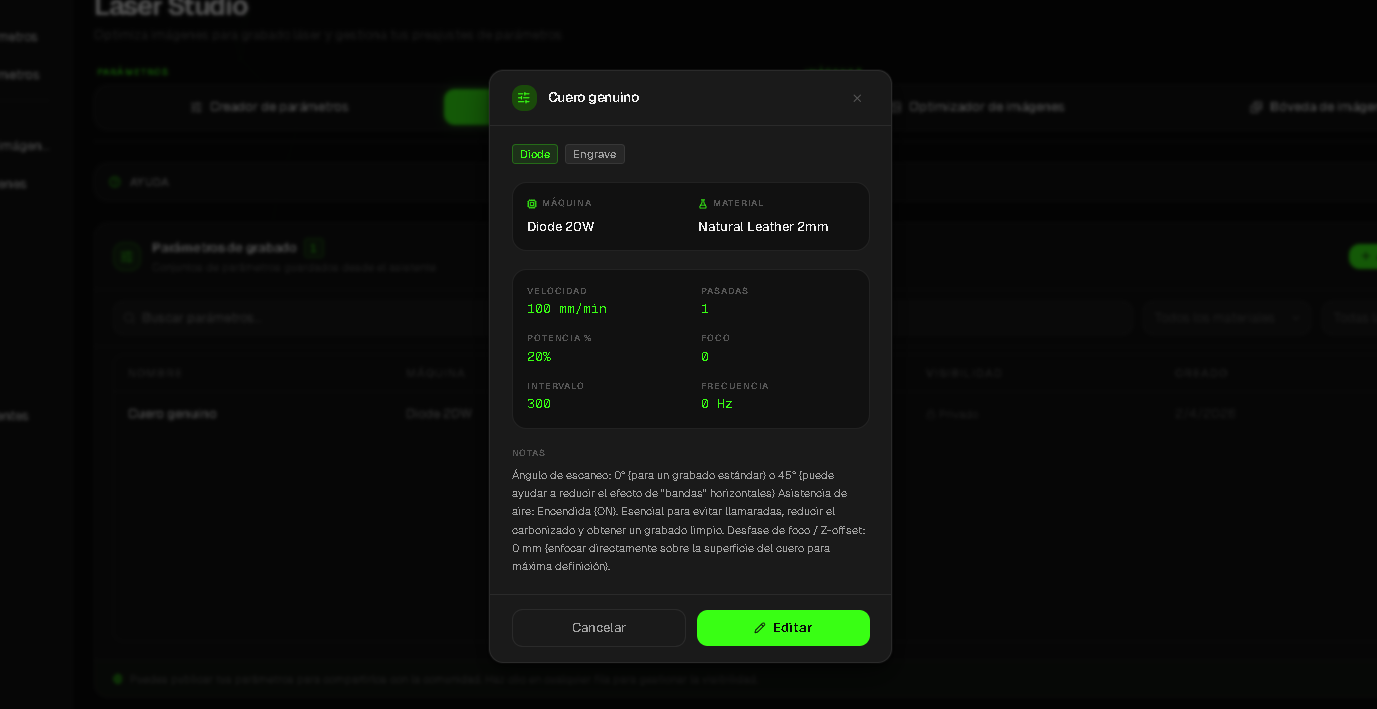This screenshot has width=1377, height=709.
Task: Click into the Buscar parámetros search field
Action: (300, 318)
